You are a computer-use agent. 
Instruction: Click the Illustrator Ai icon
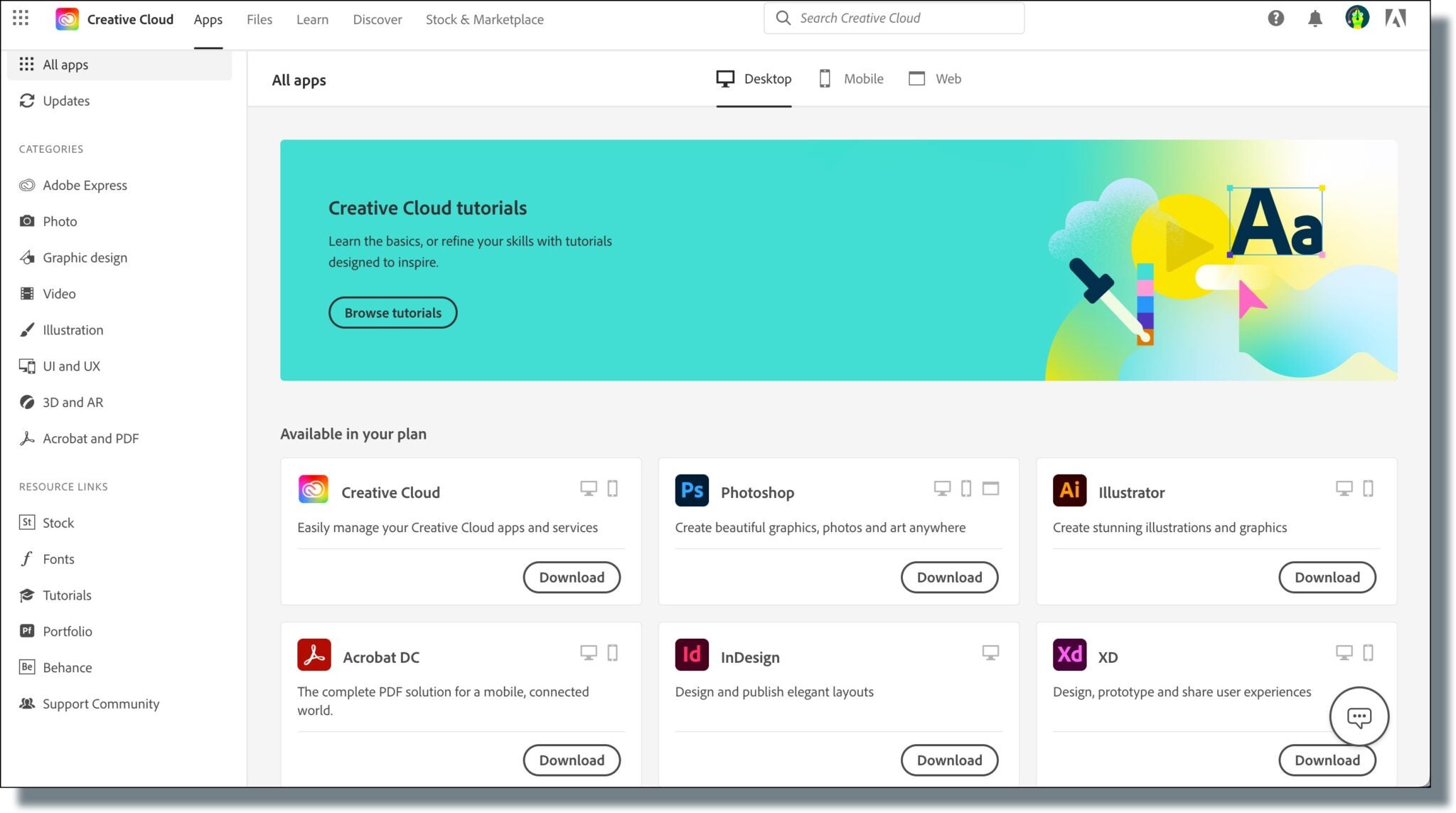pos(1069,490)
